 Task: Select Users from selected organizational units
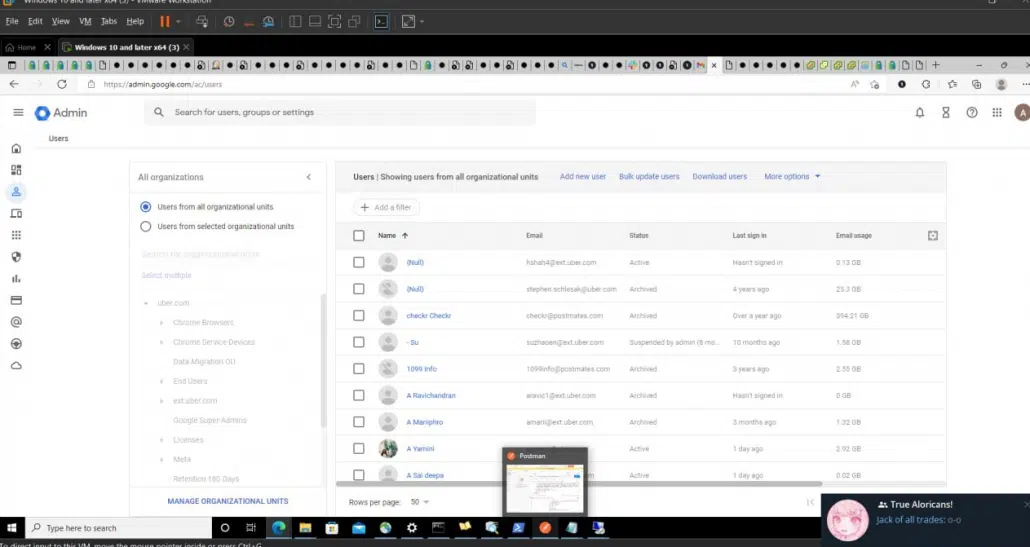click(x=145, y=227)
